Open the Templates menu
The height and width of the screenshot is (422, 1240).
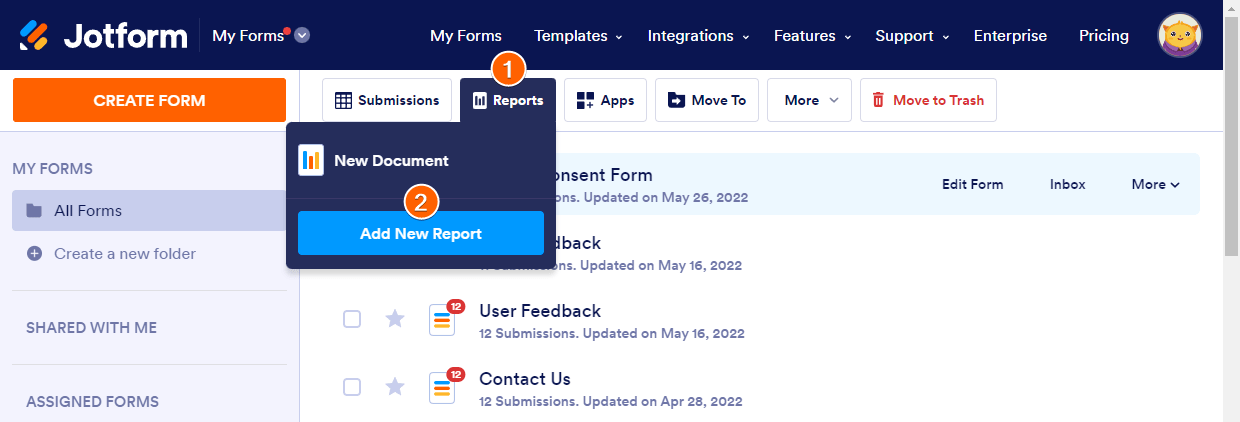(x=578, y=36)
